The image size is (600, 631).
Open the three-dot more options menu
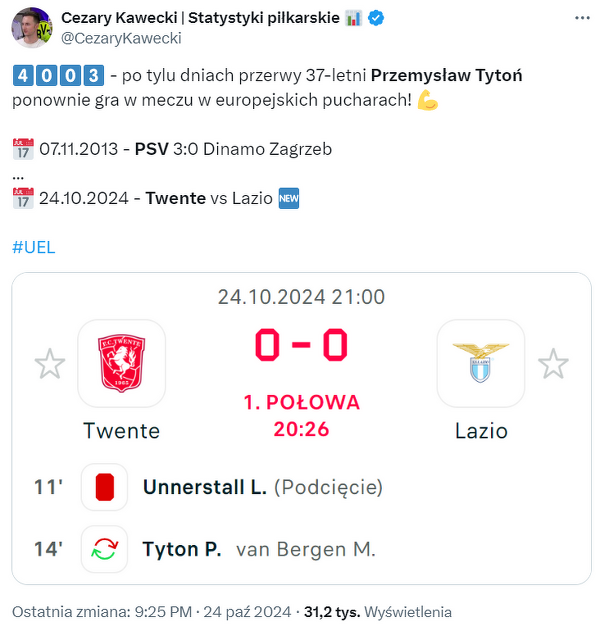[582, 19]
